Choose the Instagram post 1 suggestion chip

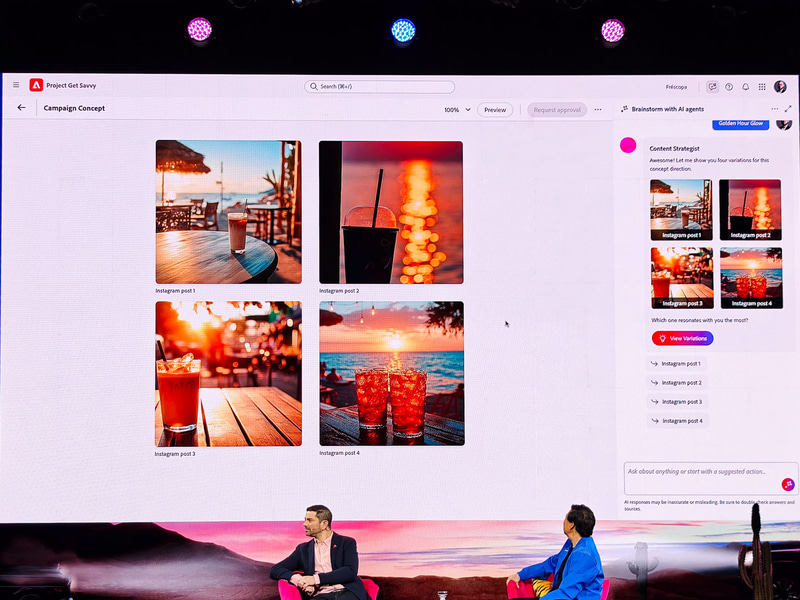pyautogui.click(x=677, y=364)
